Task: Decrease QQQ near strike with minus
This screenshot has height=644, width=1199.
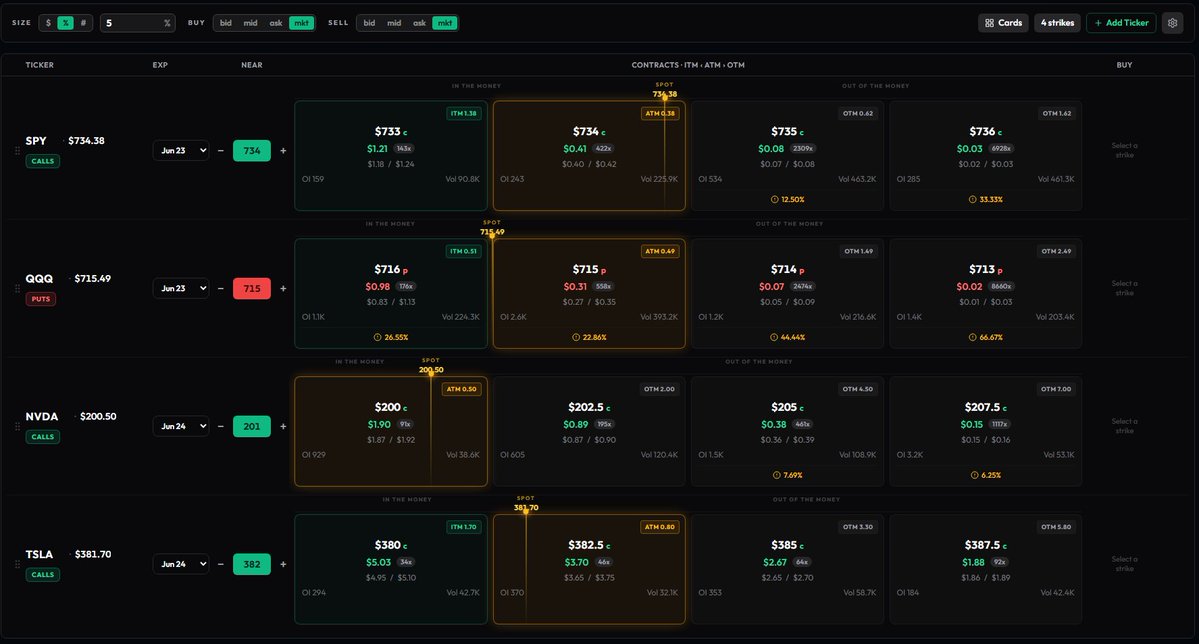Action: click(x=220, y=288)
